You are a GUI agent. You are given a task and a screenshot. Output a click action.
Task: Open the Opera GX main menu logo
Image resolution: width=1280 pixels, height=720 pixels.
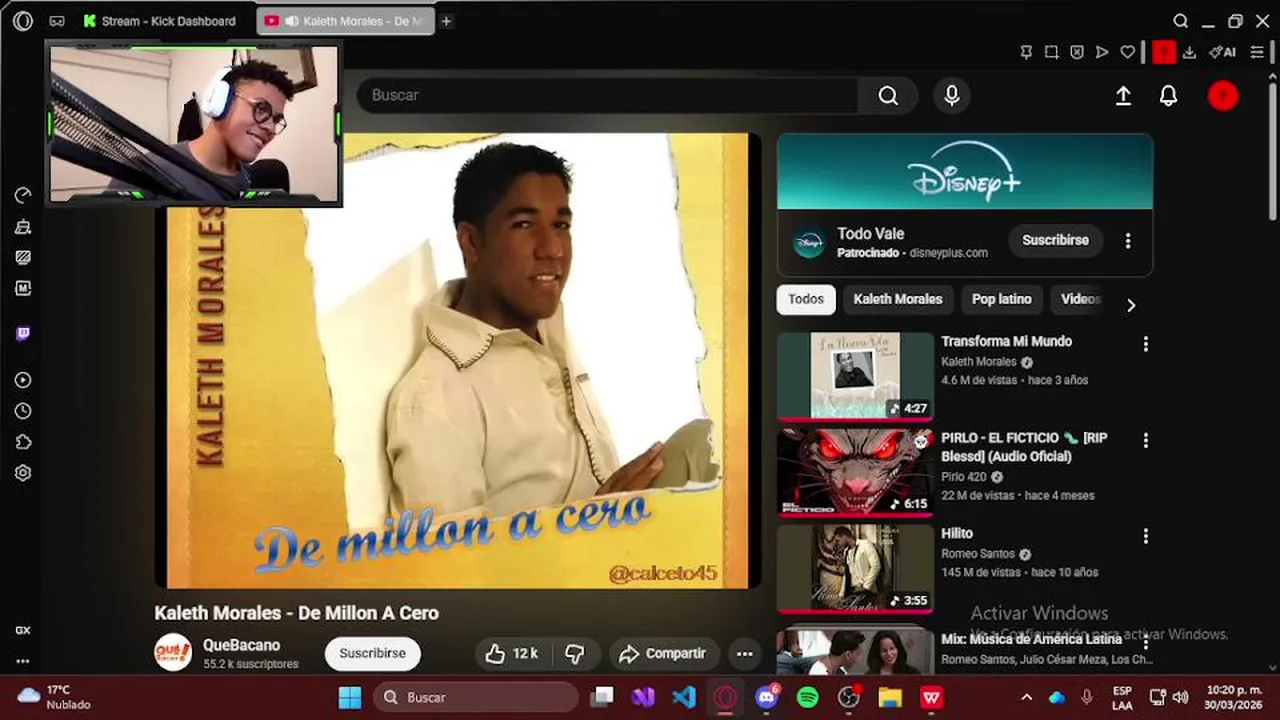point(23,21)
